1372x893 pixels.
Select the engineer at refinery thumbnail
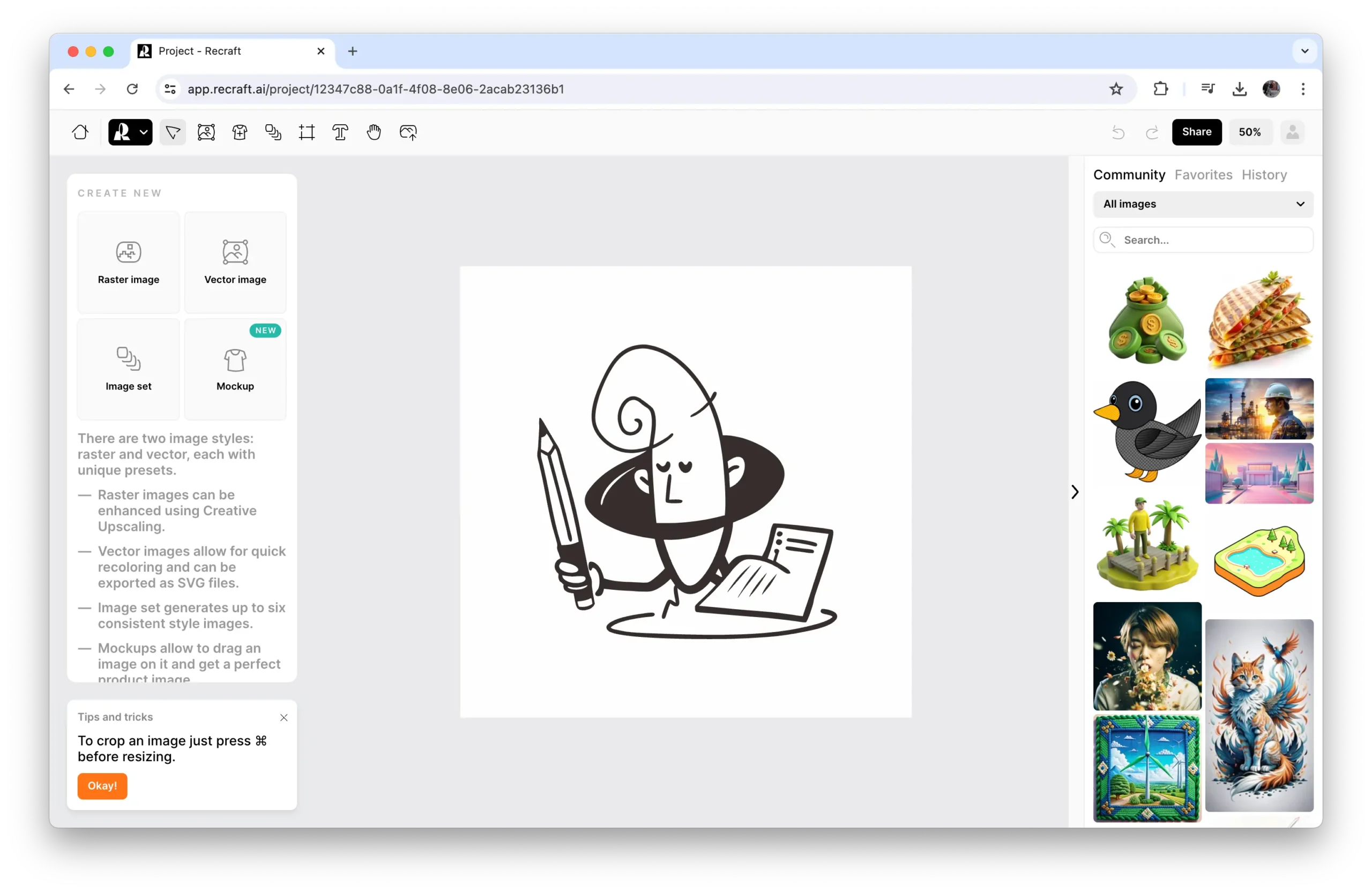click(x=1259, y=409)
